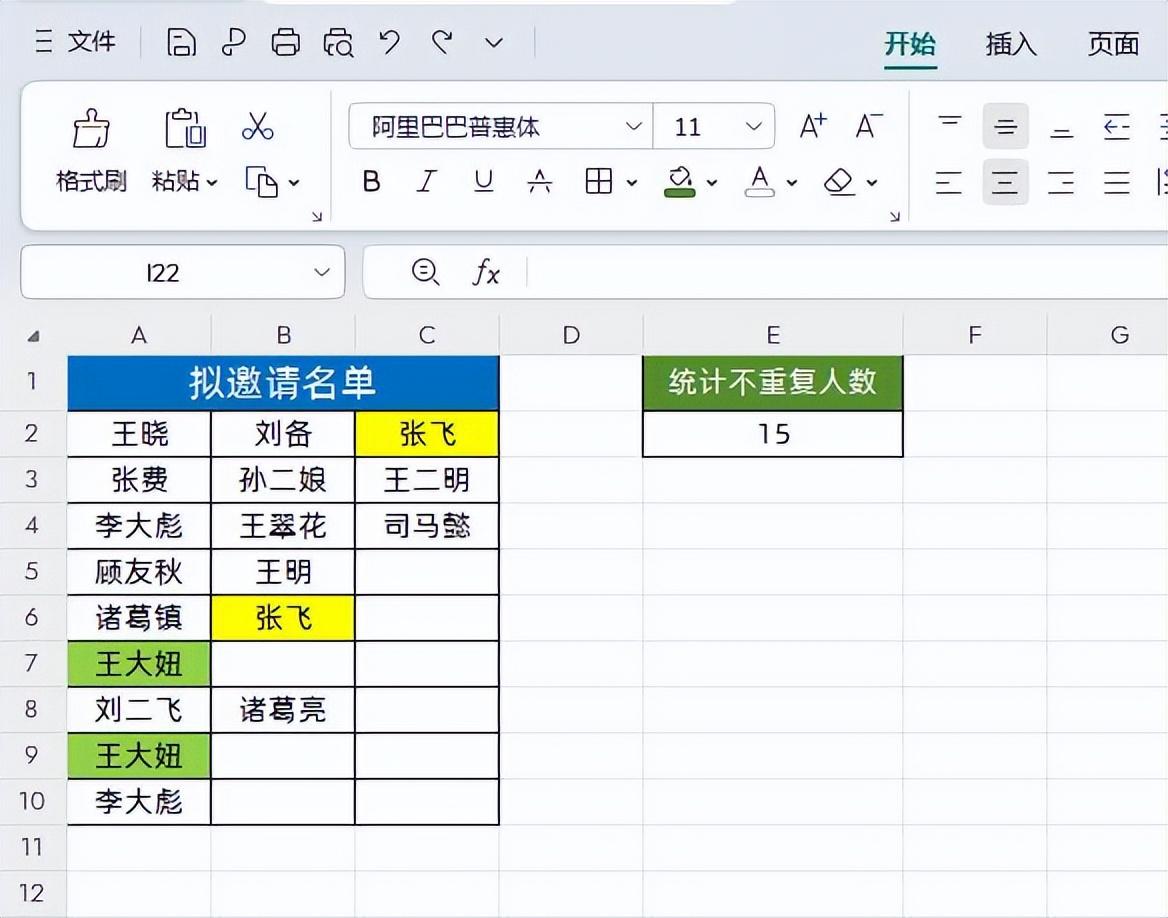Open the 粘贴 dropdown arrow
Screen dimensions: 1168x918
[x=212, y=182]
